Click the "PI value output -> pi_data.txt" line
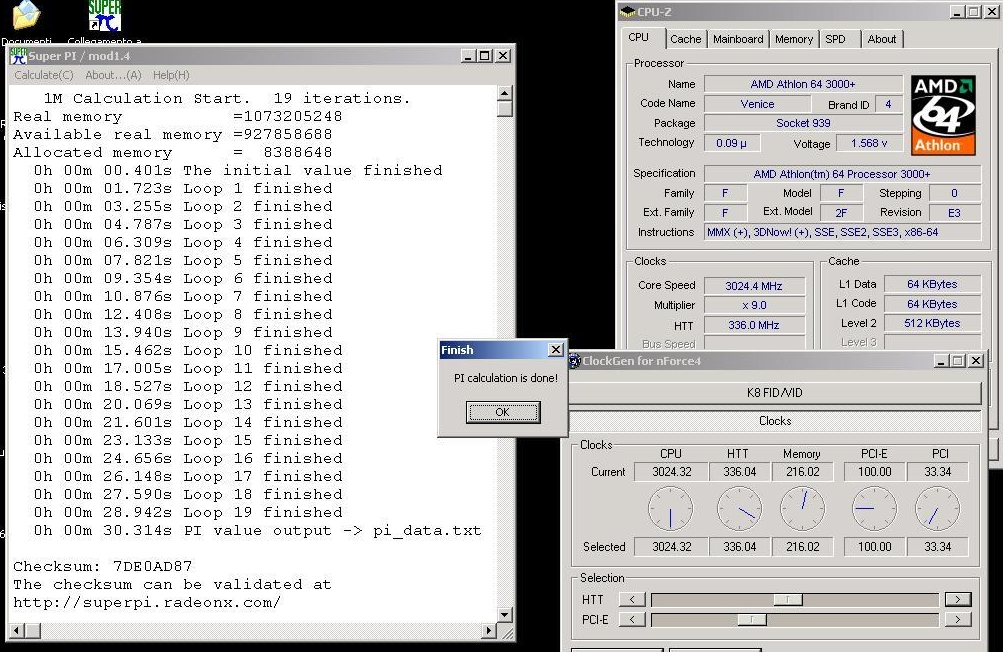 [257, 530]
